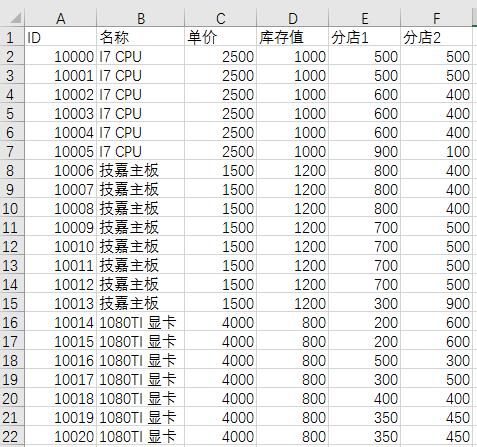
Task: Select column C header
Action: (220, 19)
